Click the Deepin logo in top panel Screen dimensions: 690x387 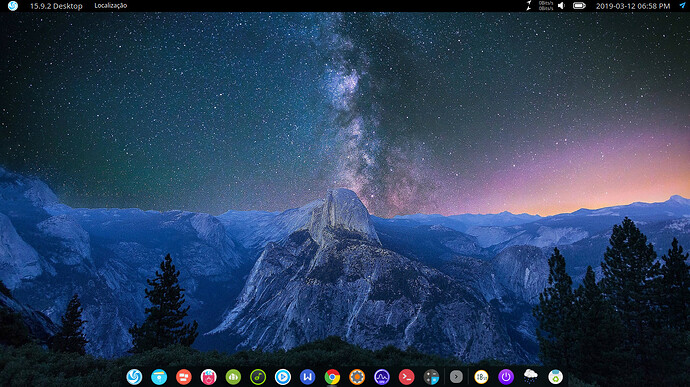13,6
